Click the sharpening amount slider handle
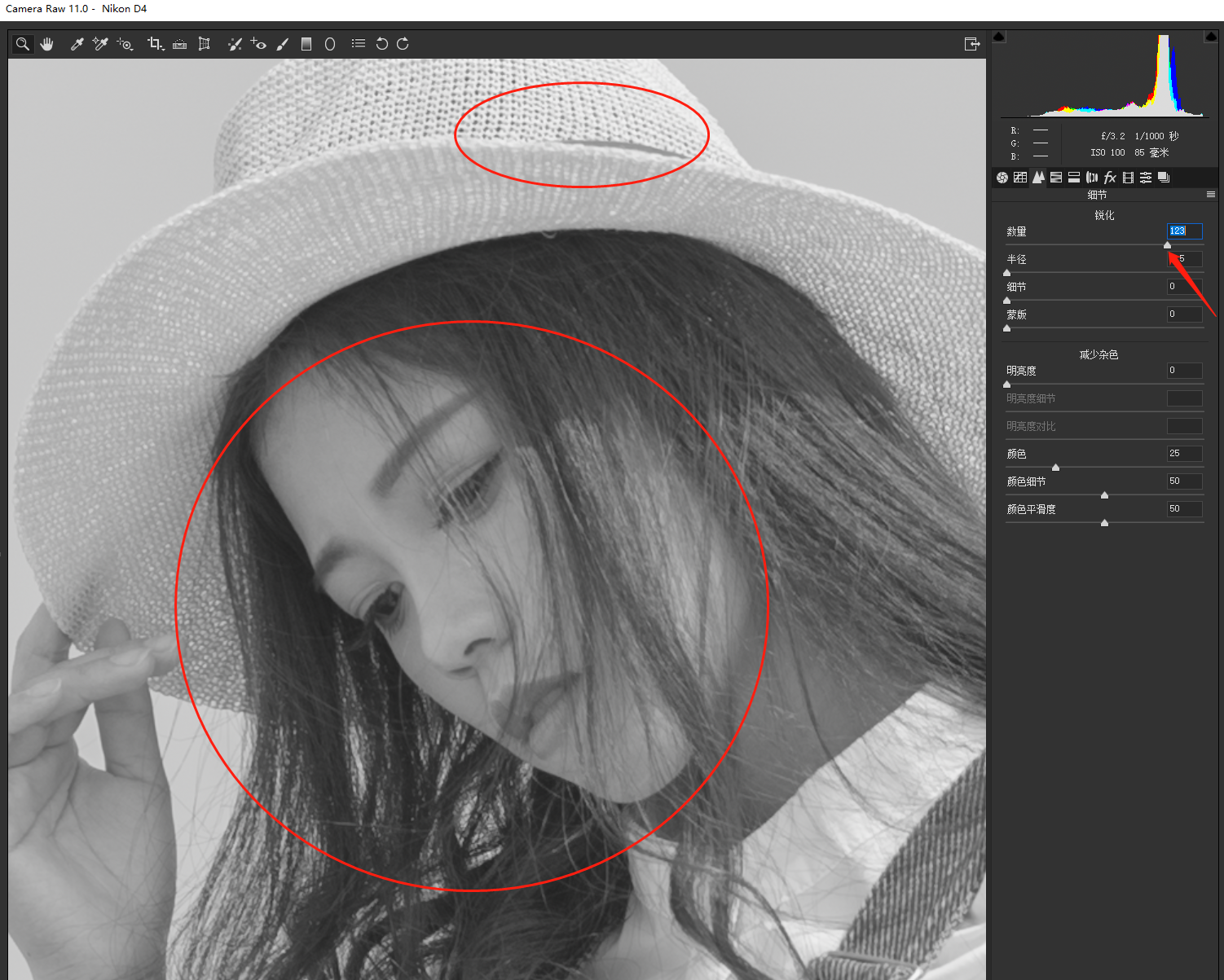Screen dimensions: 1224x980 click(x=1167, y=245)
